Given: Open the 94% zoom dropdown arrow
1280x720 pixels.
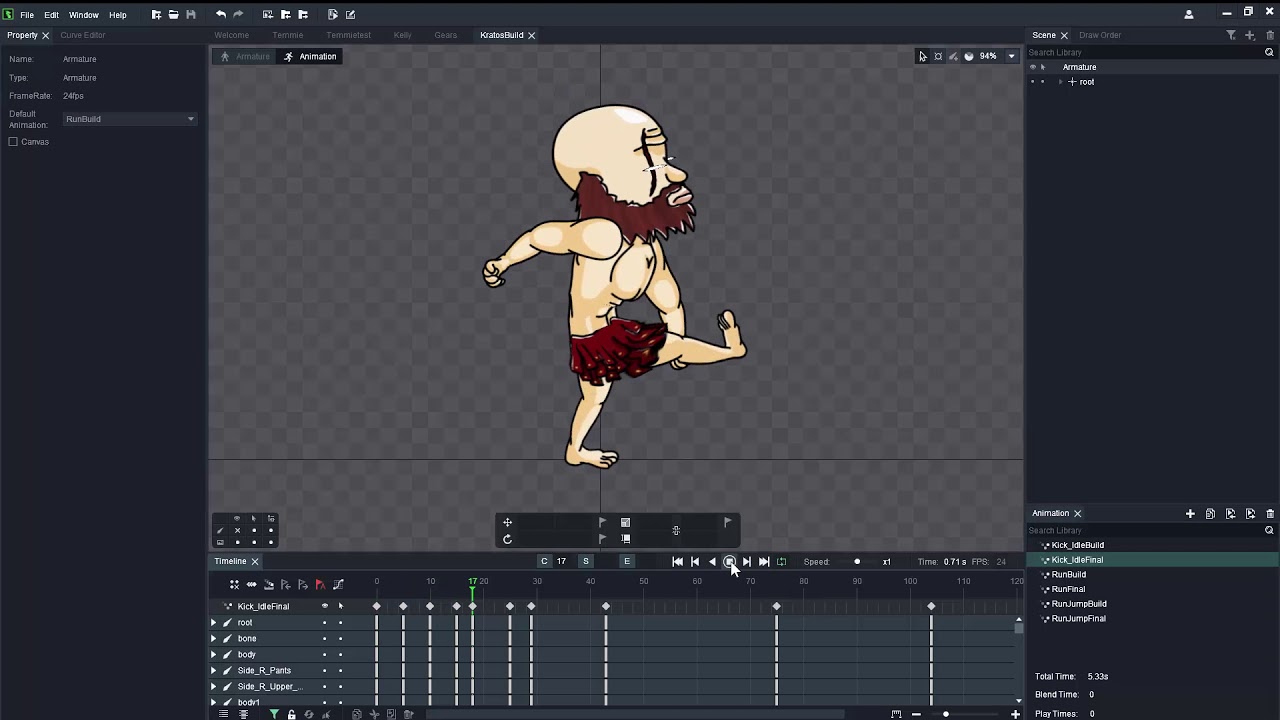Looking at the screenshot, I should pos(1011,56).
